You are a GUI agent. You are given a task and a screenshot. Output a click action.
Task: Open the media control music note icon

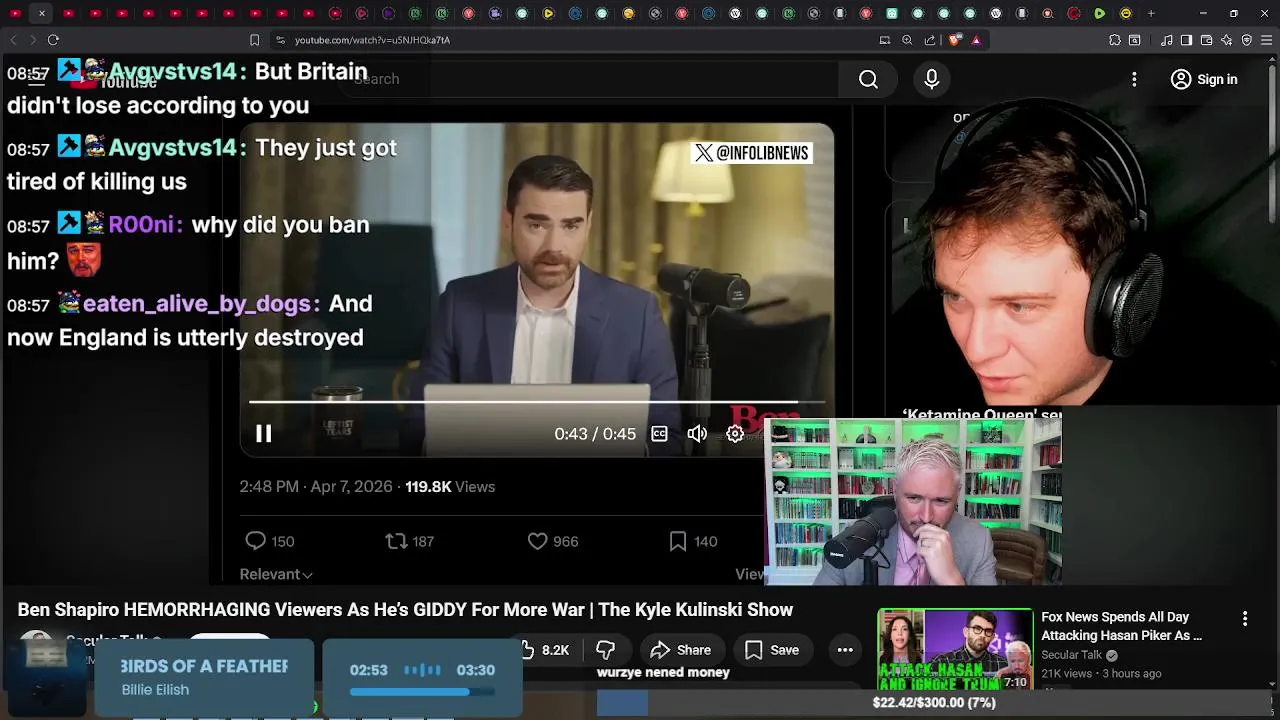[x=1167, y=40]
